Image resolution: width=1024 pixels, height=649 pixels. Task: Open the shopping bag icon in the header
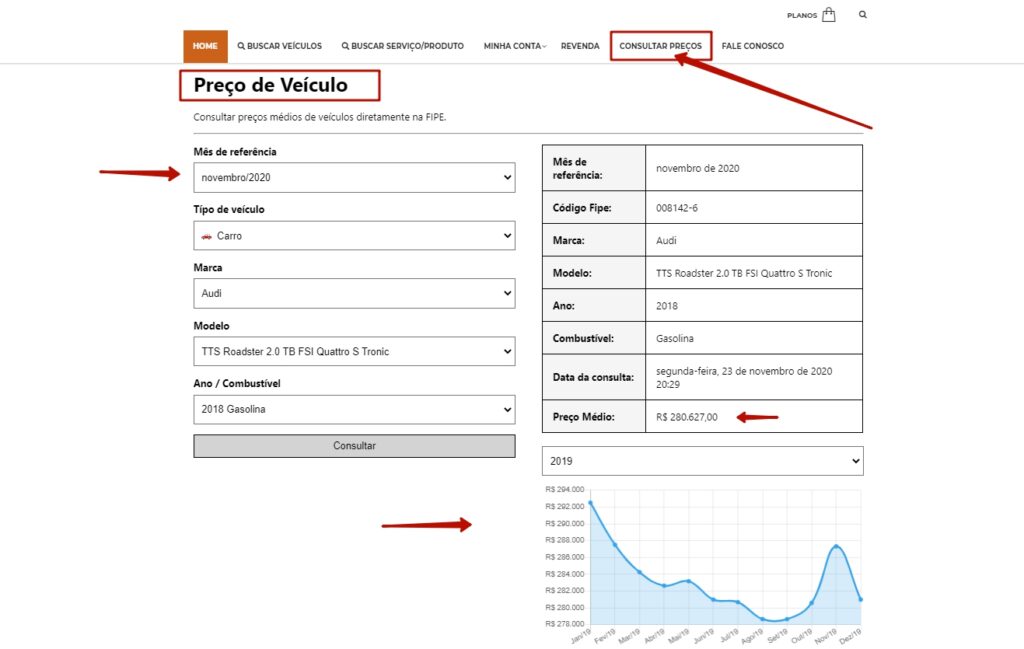(x=829, y=14)
